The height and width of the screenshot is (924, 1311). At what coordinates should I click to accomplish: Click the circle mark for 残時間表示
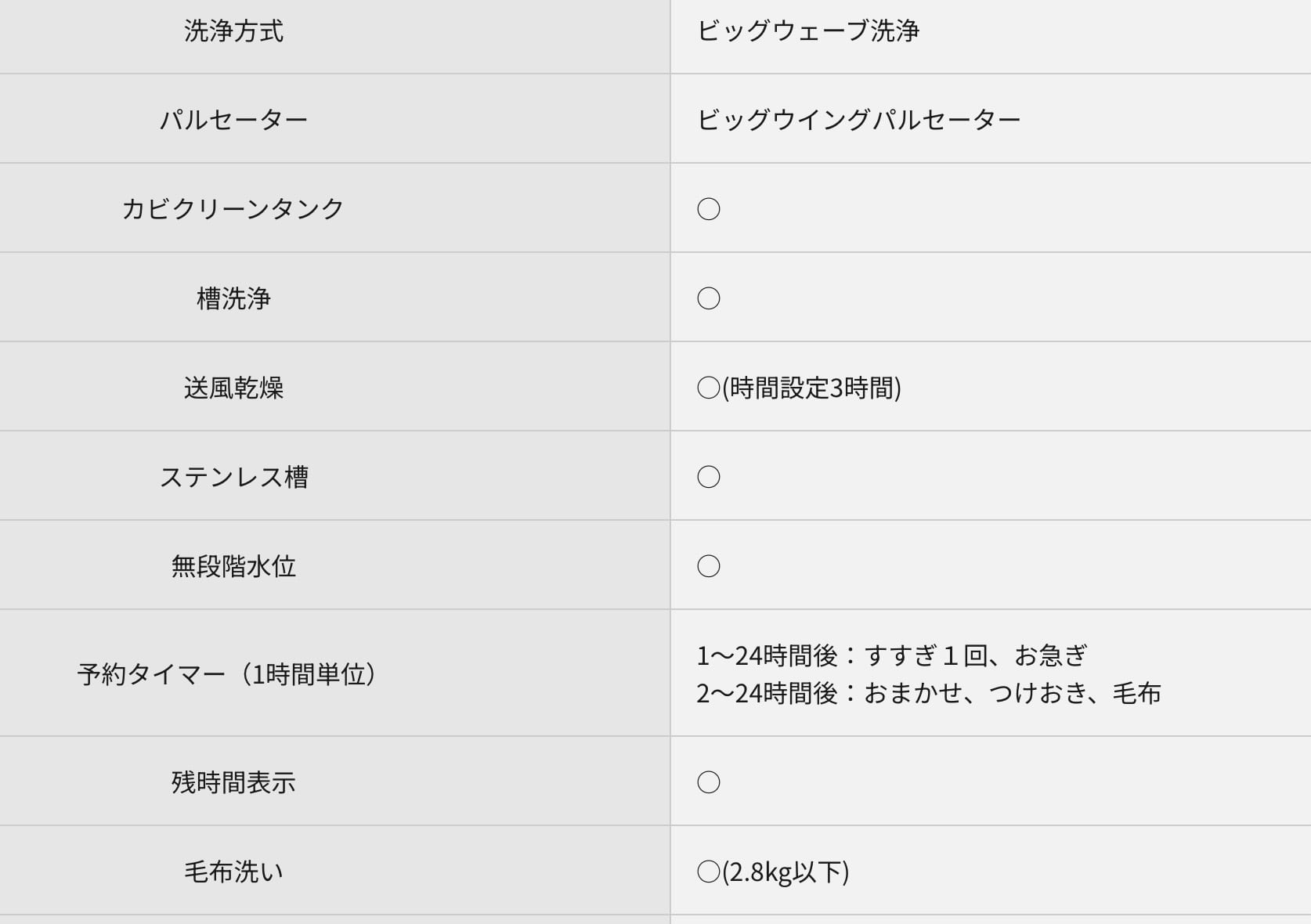click(x=708, y=782)
